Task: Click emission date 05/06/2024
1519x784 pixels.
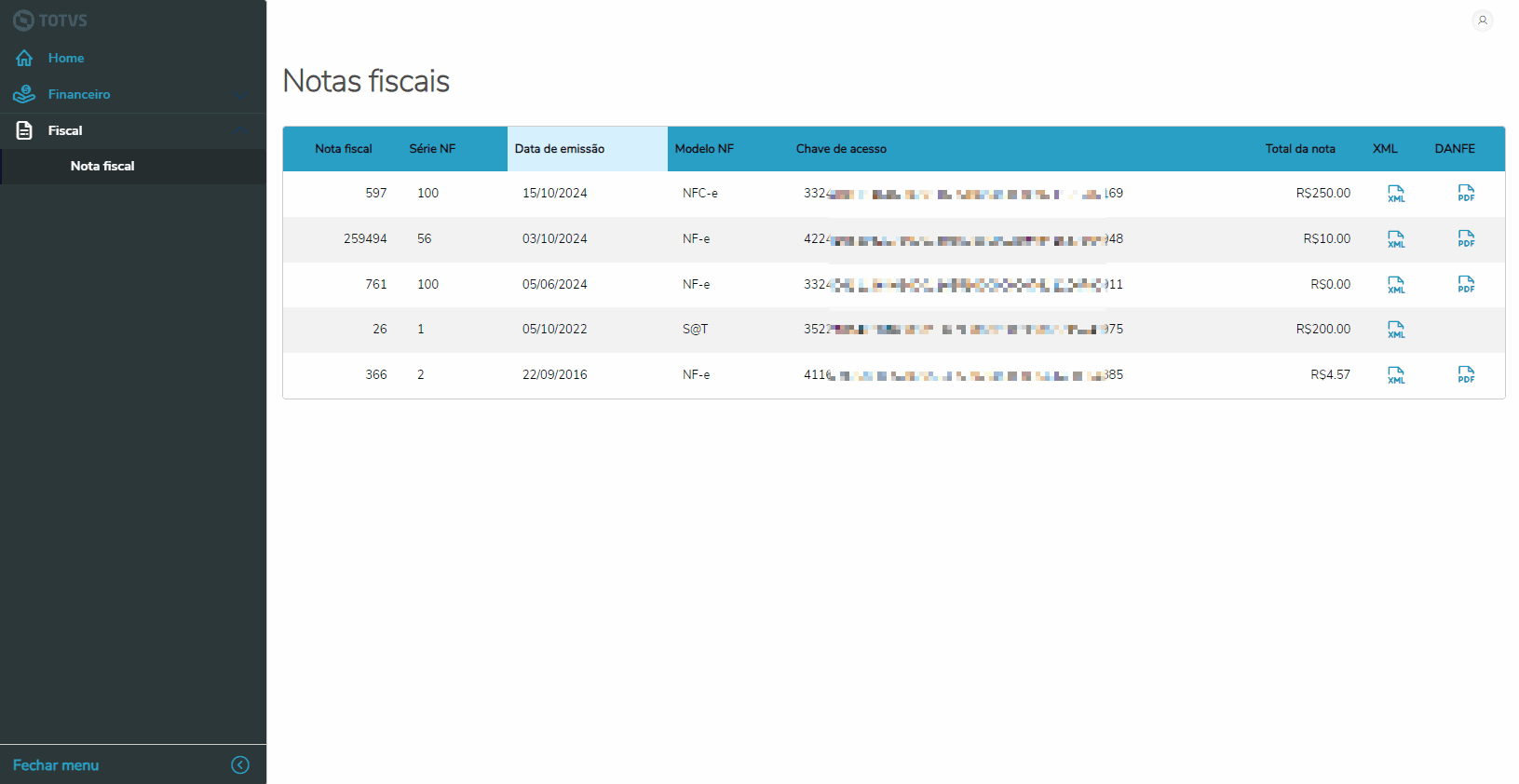Action: click(555, 285)
